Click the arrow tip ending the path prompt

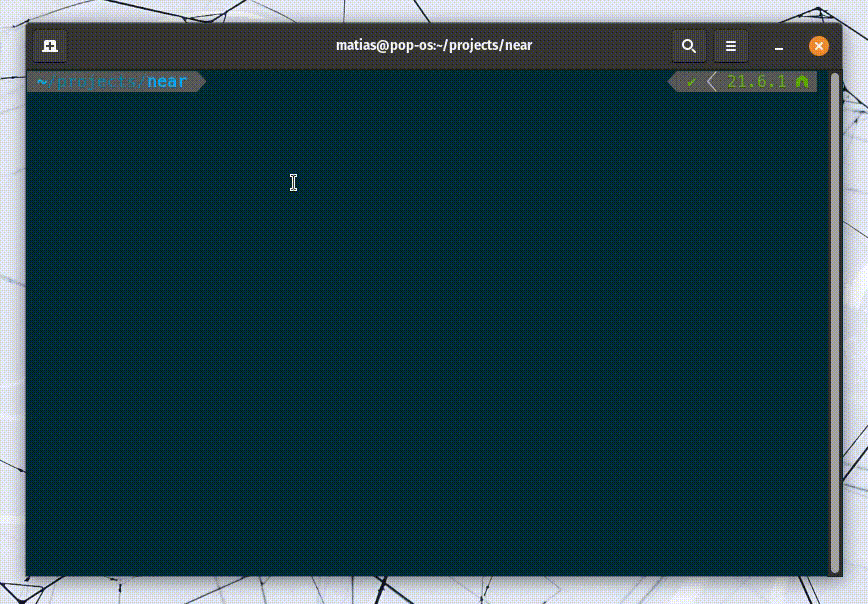tap(200, 82)
